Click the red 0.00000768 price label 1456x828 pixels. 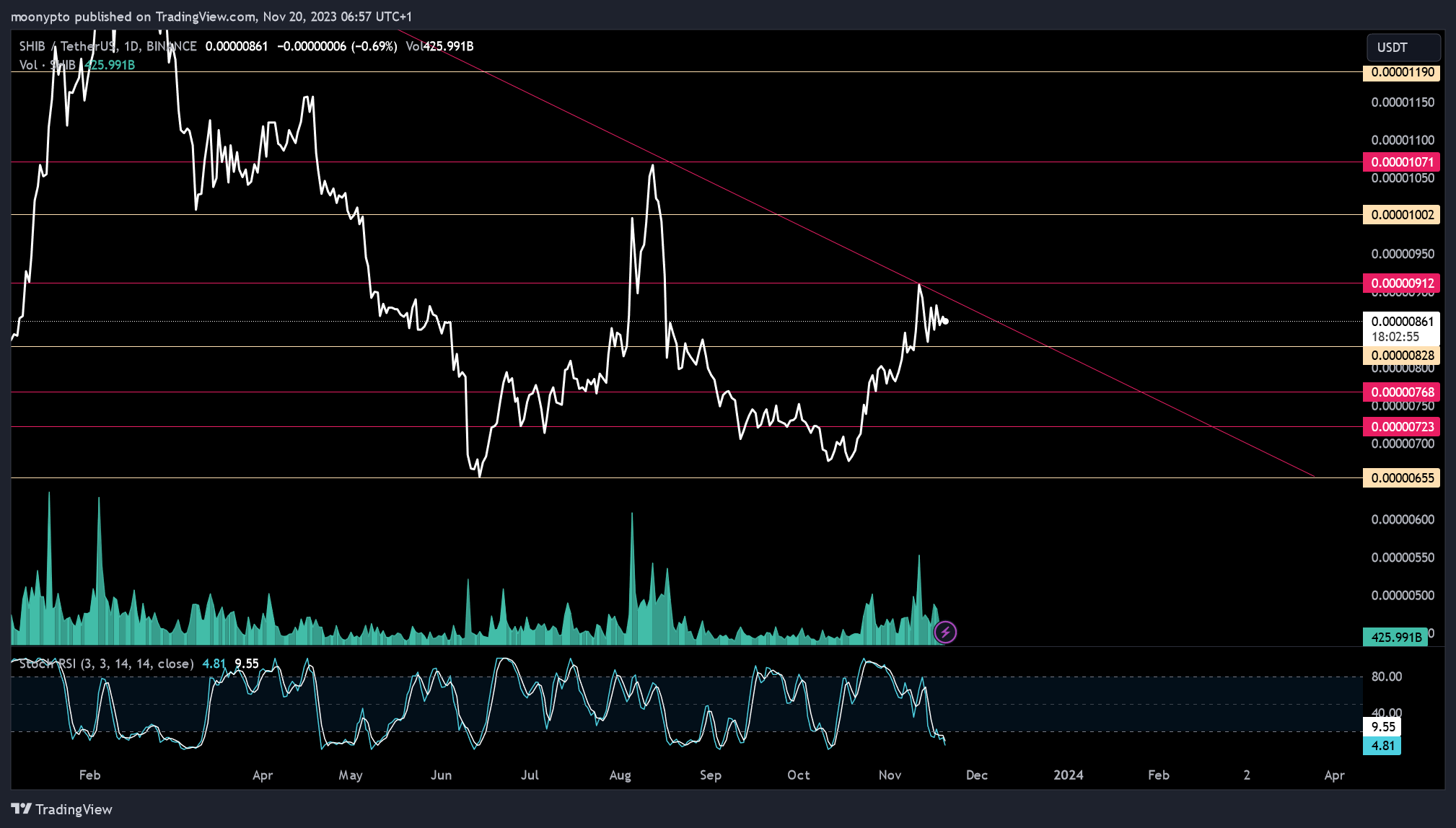click(x=1401, y=392)
